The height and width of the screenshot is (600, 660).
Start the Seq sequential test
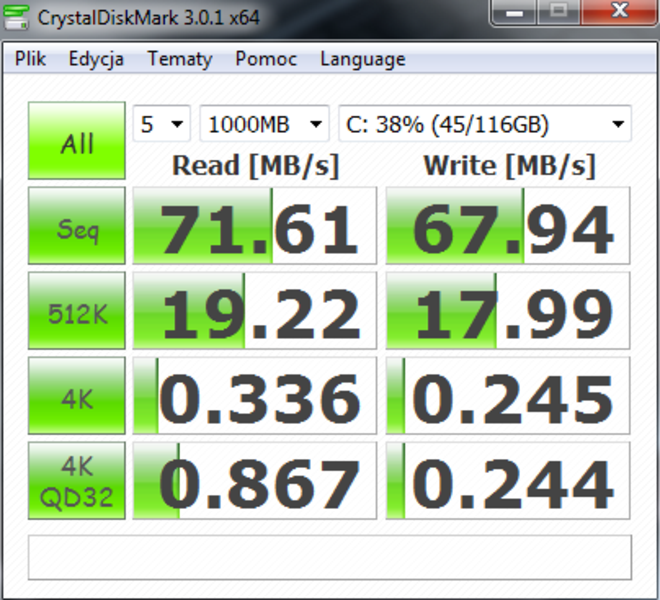click(77, 226)
